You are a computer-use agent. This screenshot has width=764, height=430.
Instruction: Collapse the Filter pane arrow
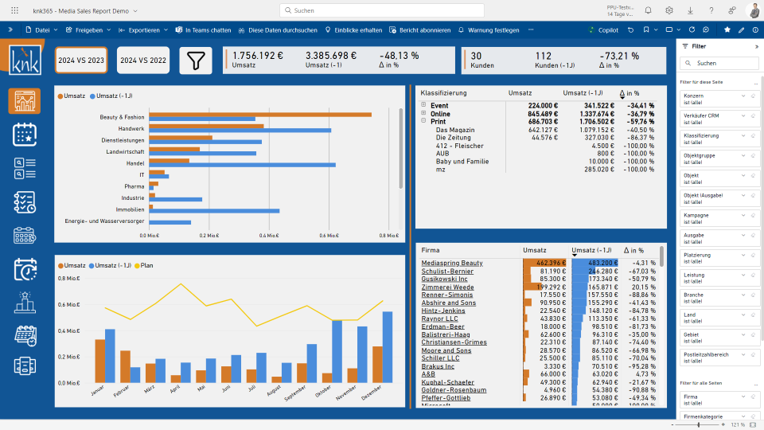(757, 47)
